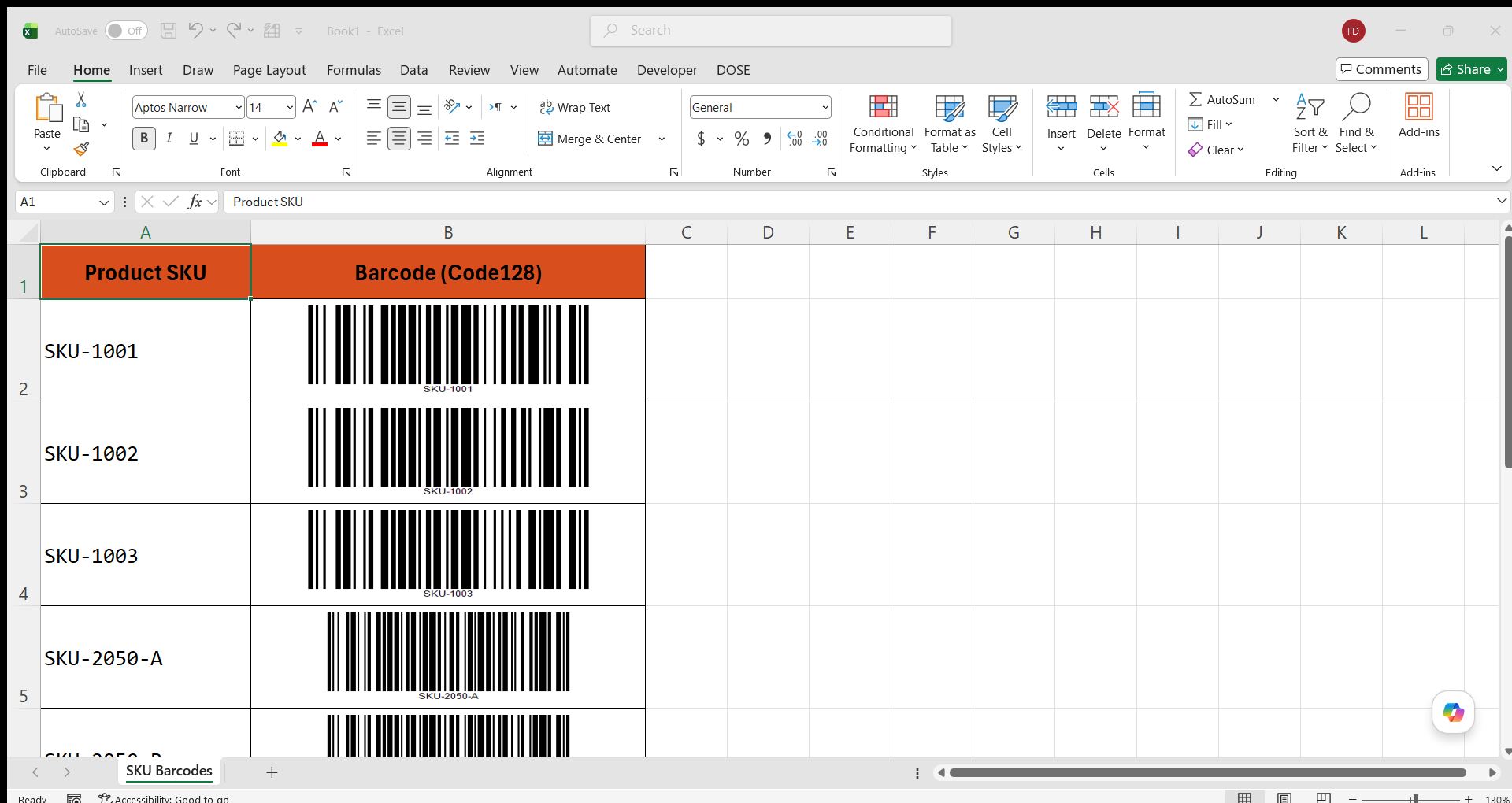Viewport: 1512px width, 803px height.
Task: Open the Copilot floating button
Action: [1453, 712]
